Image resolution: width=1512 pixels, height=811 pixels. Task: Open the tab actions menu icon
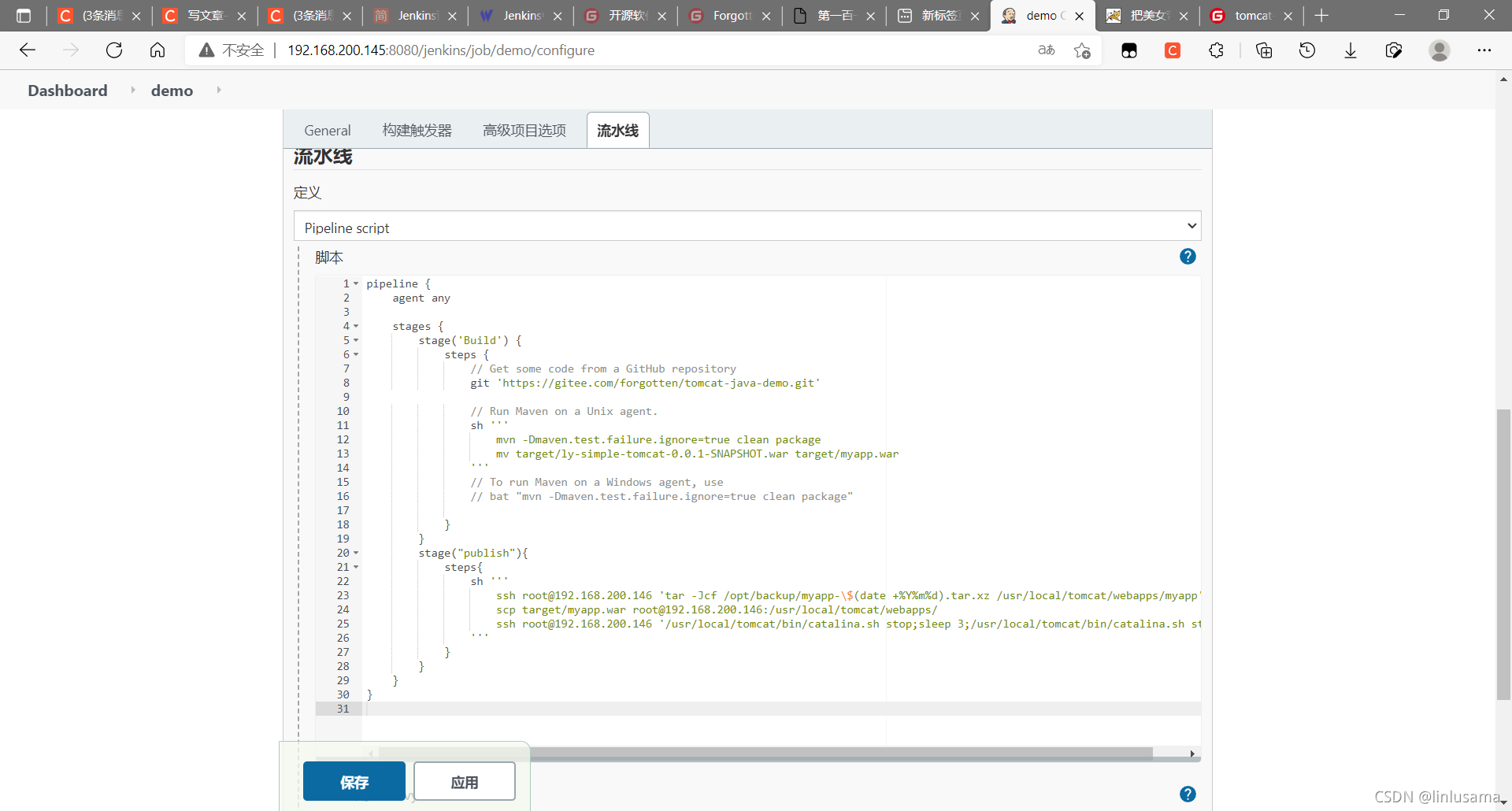(24, 16)
